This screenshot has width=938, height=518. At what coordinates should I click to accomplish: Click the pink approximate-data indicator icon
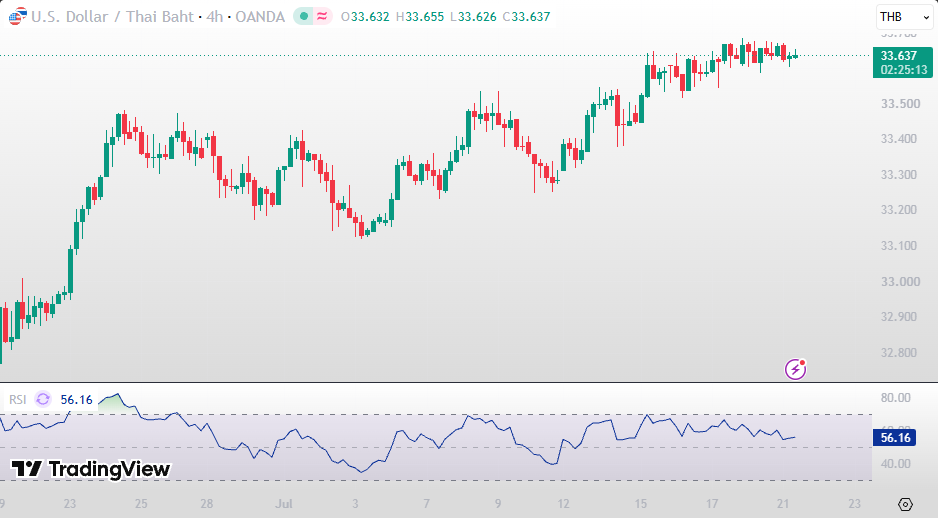click(x=322, y=17)
